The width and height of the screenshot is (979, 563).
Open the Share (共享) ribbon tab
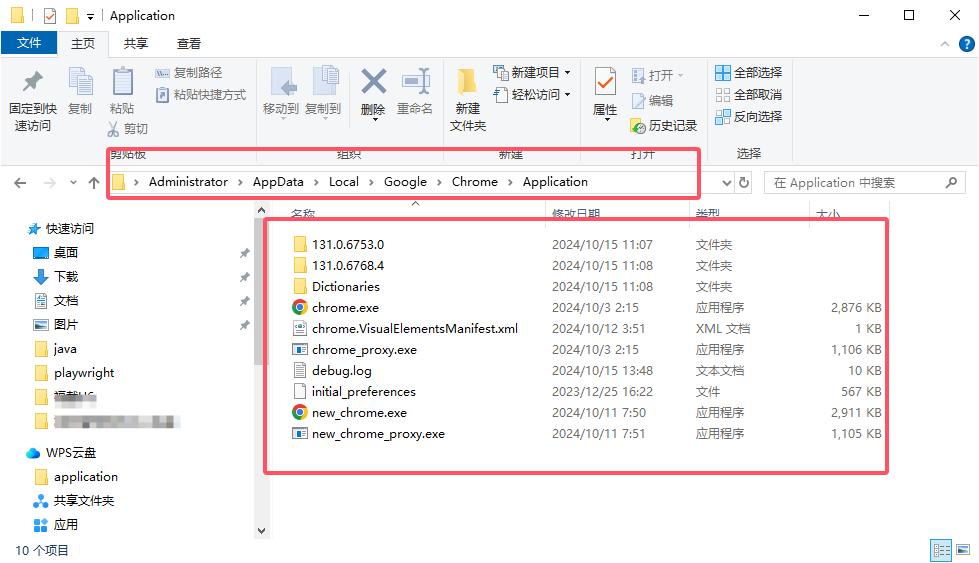(136, 44)
